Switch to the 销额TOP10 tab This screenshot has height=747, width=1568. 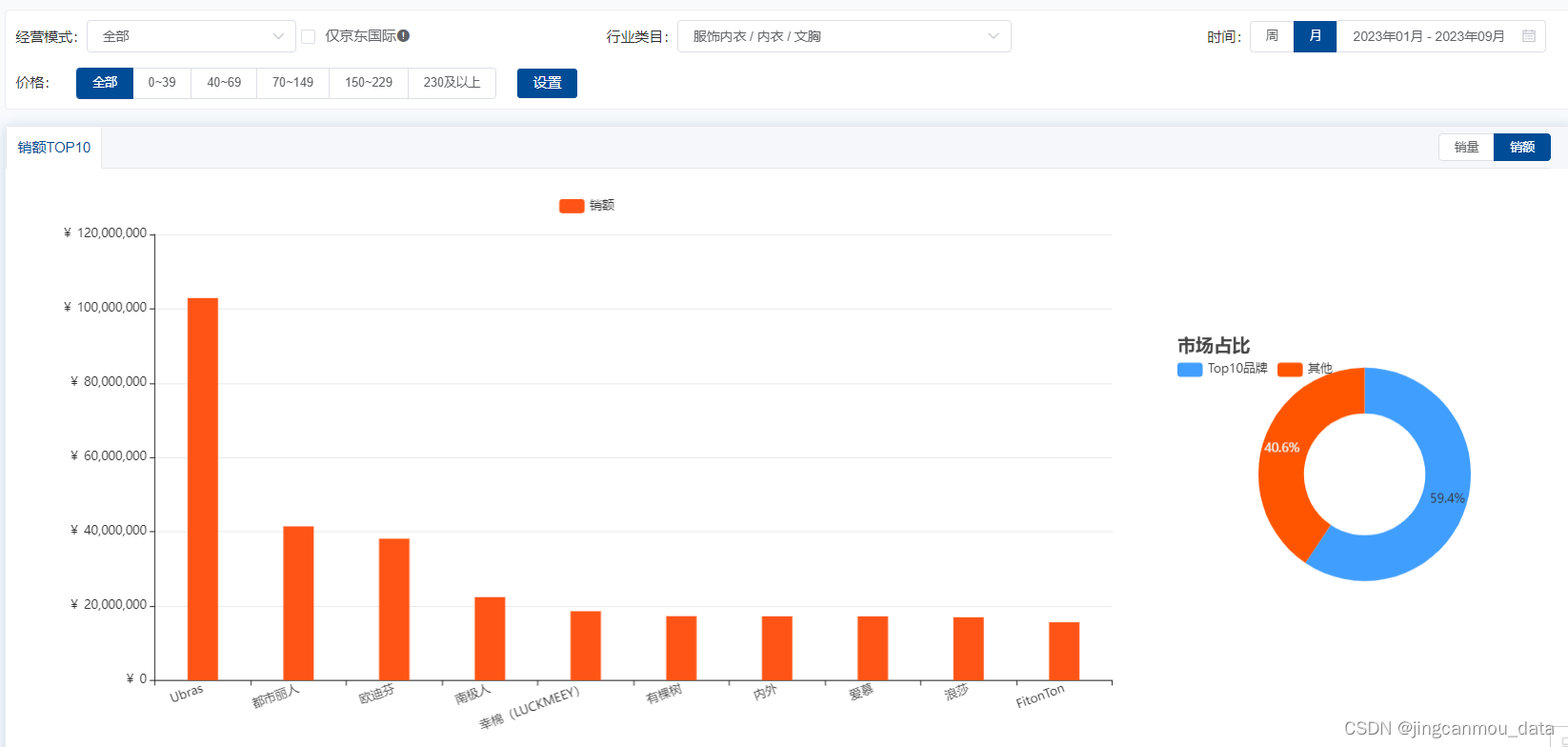[x=54, y=148]
